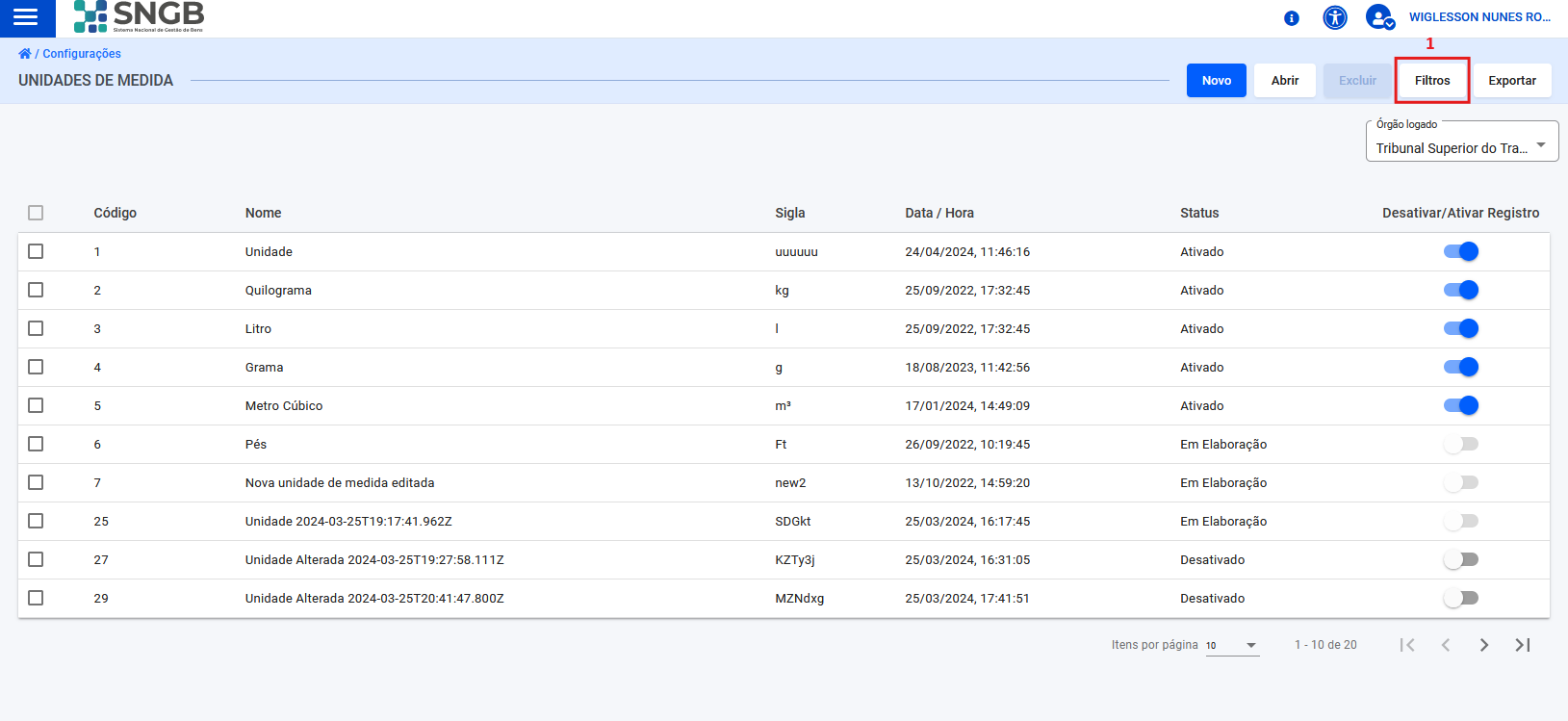This screenshot has height=721, width=1568.
Task: Click the Unidade Alterada 2024-03-25T20:41:47.800Z cell
Action: click(x=374, y=598)
